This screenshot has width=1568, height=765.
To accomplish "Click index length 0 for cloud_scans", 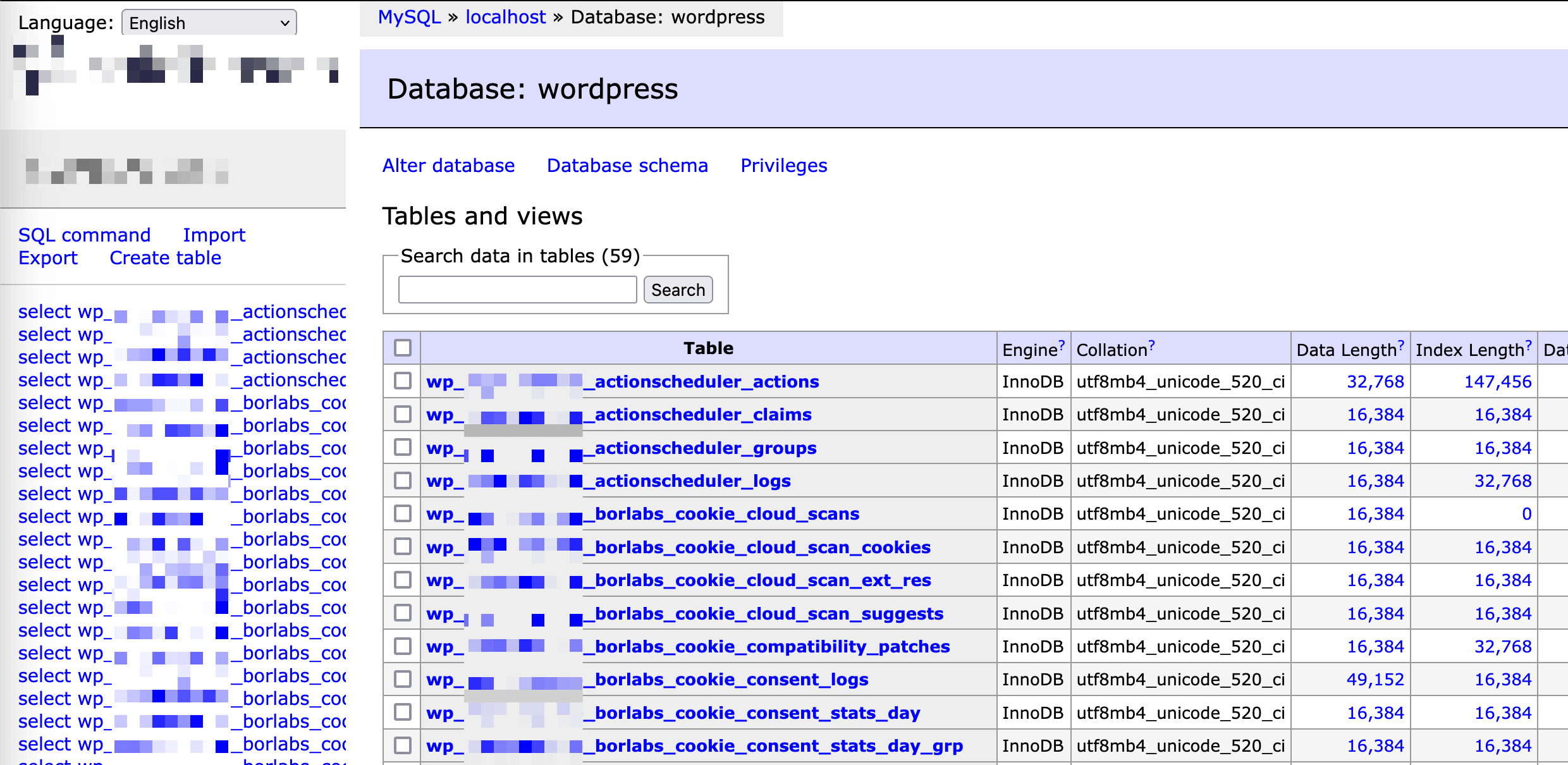I will coord(1526,514).
